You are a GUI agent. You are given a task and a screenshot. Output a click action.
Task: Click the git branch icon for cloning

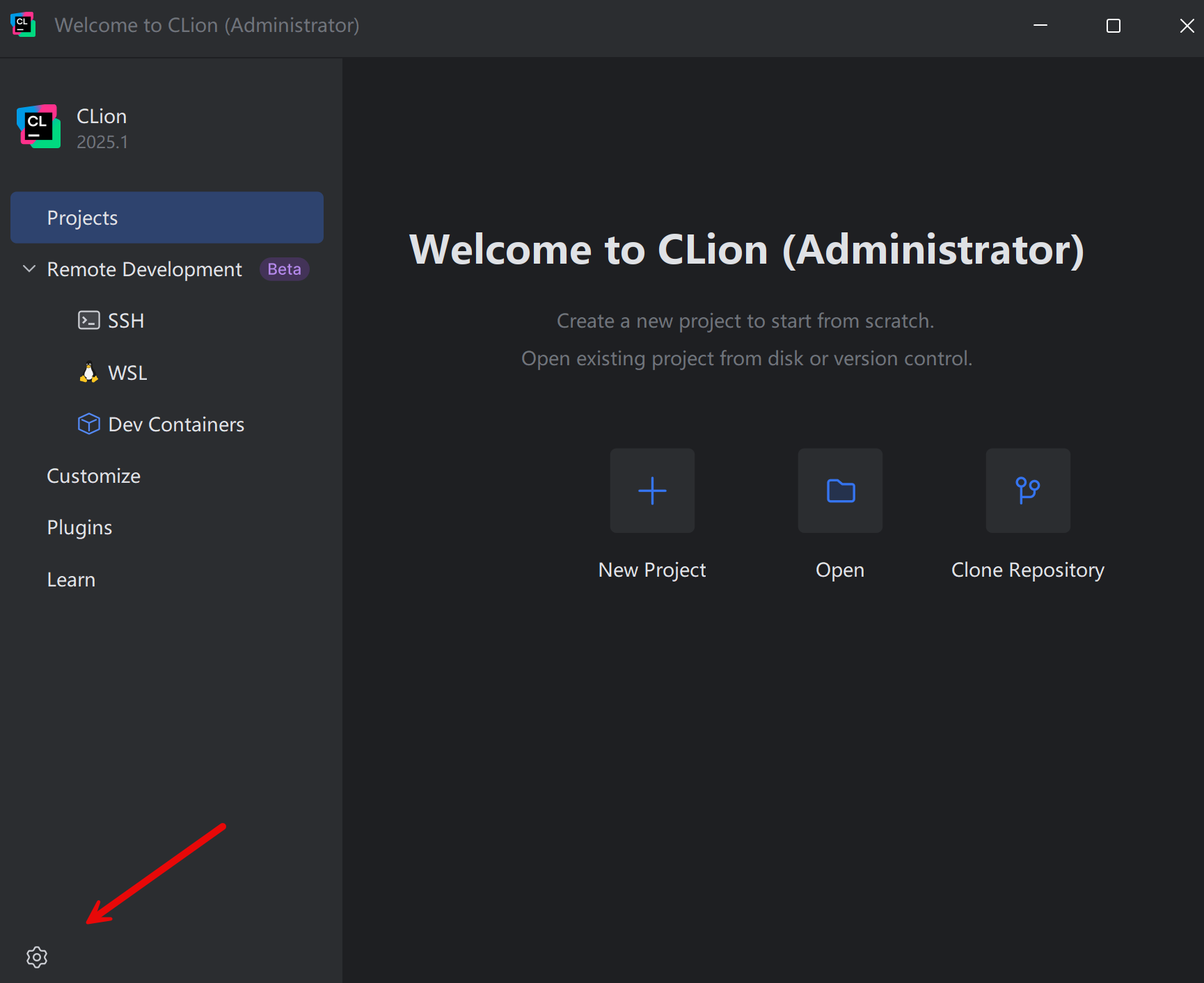click(1027, 490)
